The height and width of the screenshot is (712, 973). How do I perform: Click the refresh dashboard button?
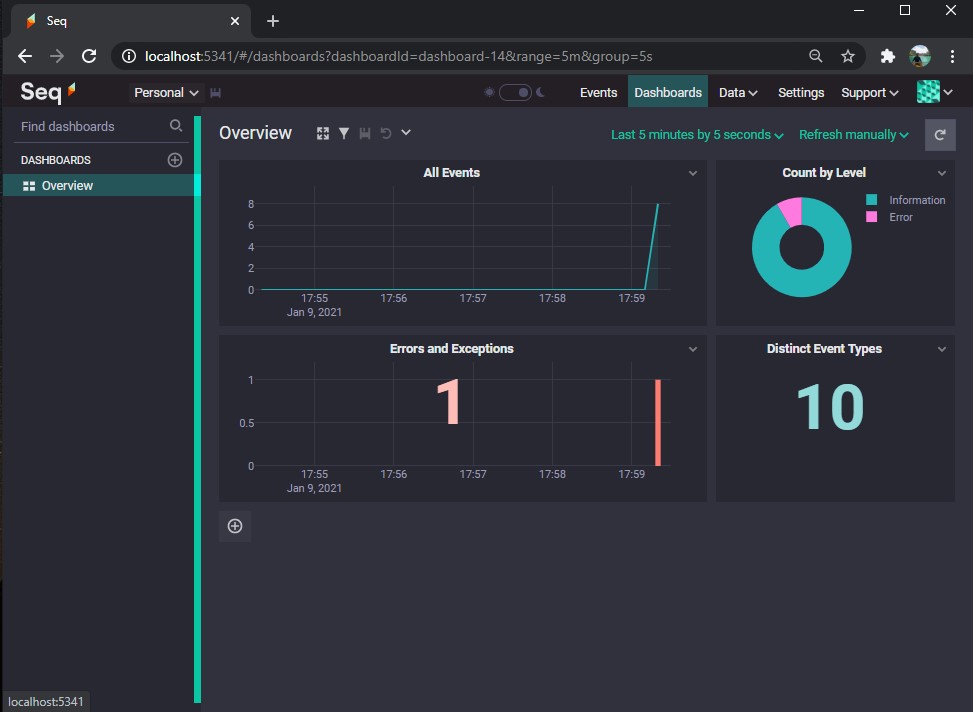(939, 135)
